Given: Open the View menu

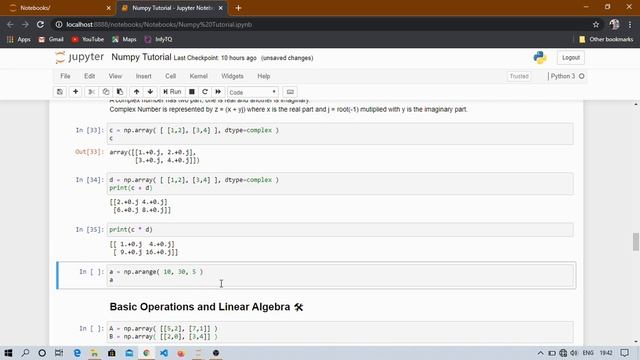Looking at the screenshot, I should pos(115,76).
